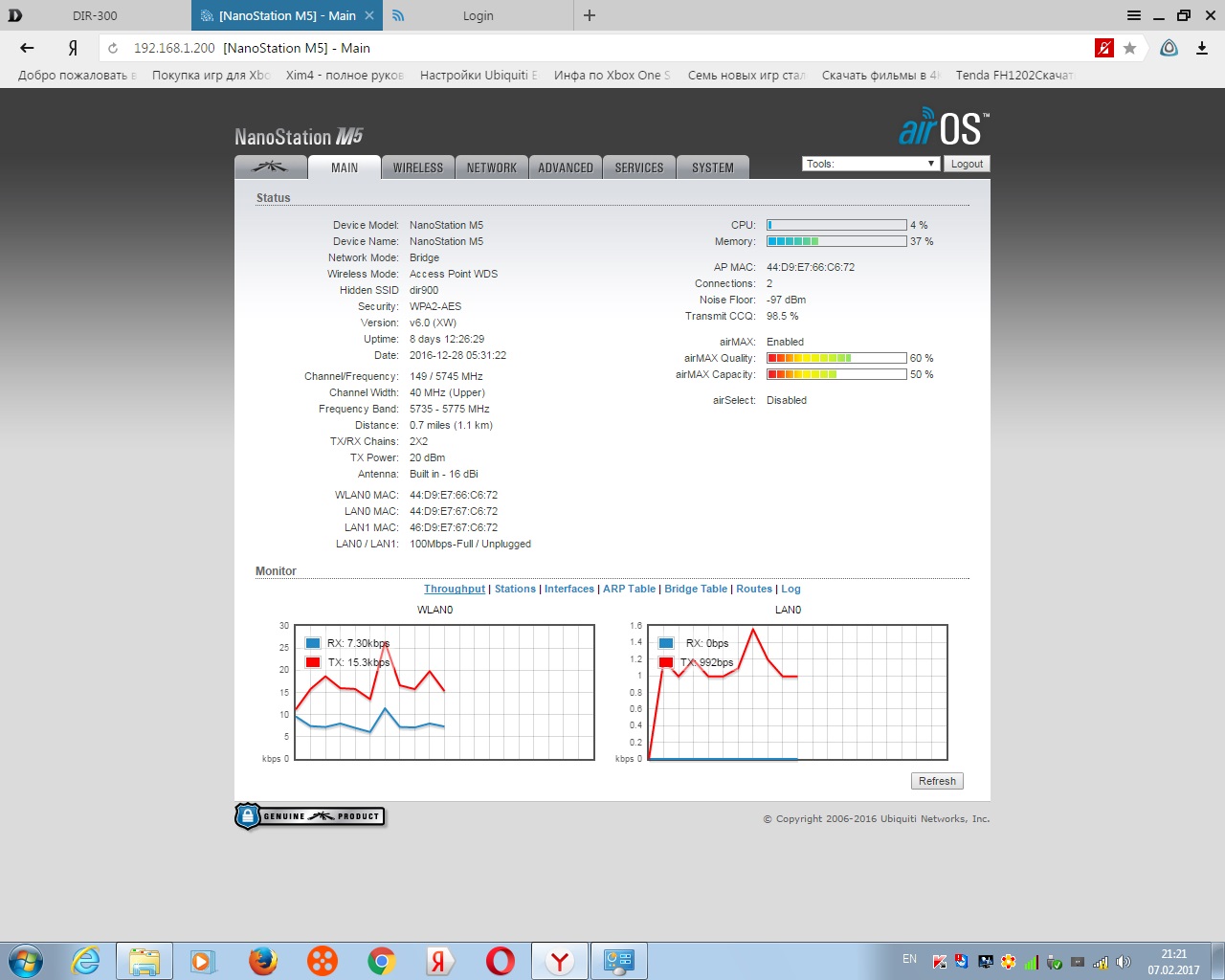Open Windows Explorer from the taskbar

(x=145, y=961)
